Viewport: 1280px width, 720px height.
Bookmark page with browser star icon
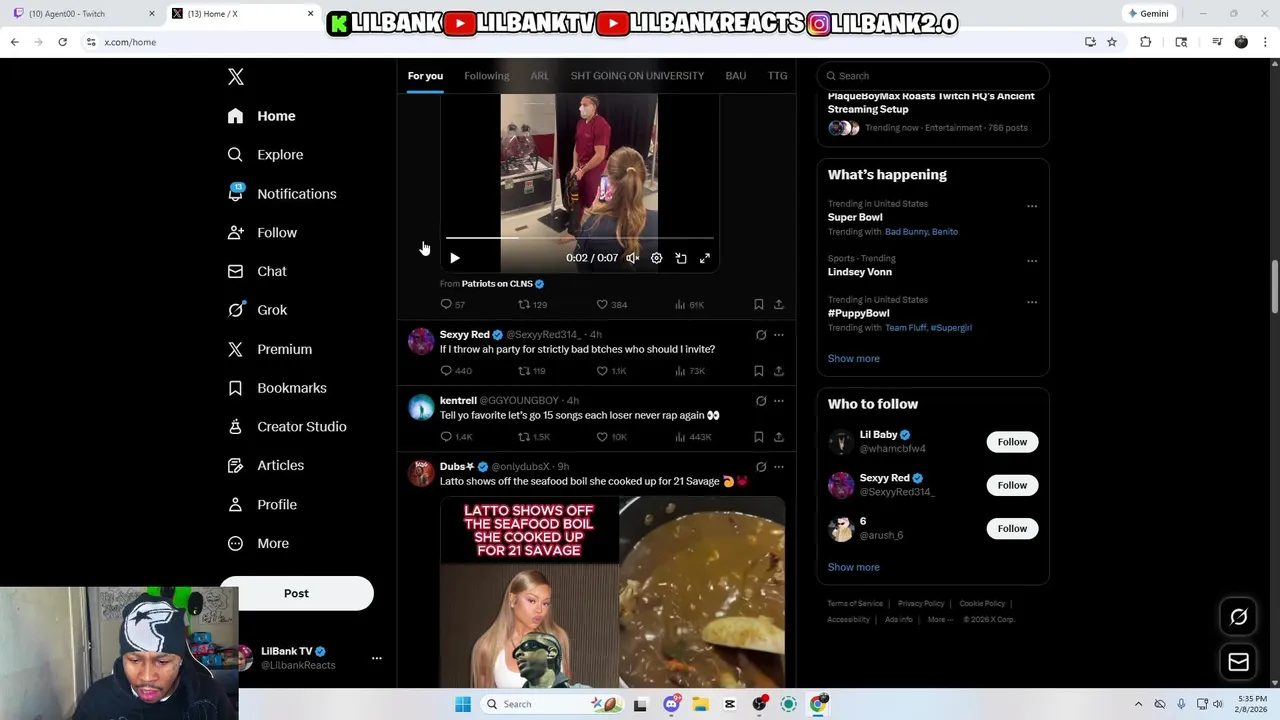click(x=1111, y=42)
